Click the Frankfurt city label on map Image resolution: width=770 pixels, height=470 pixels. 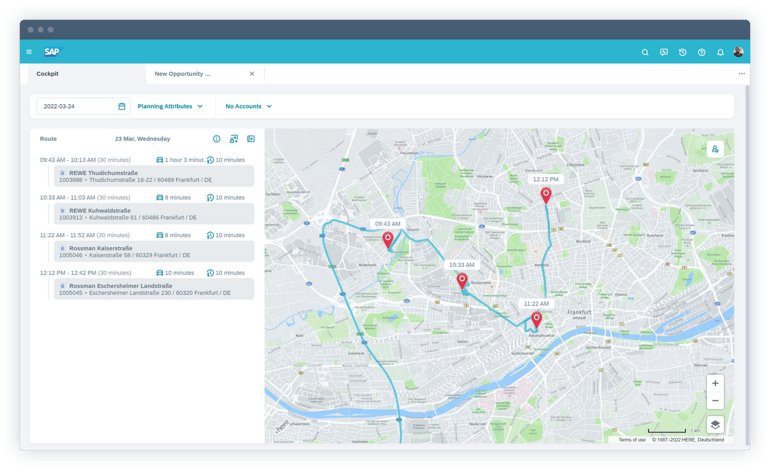click(x=579, y=312)
